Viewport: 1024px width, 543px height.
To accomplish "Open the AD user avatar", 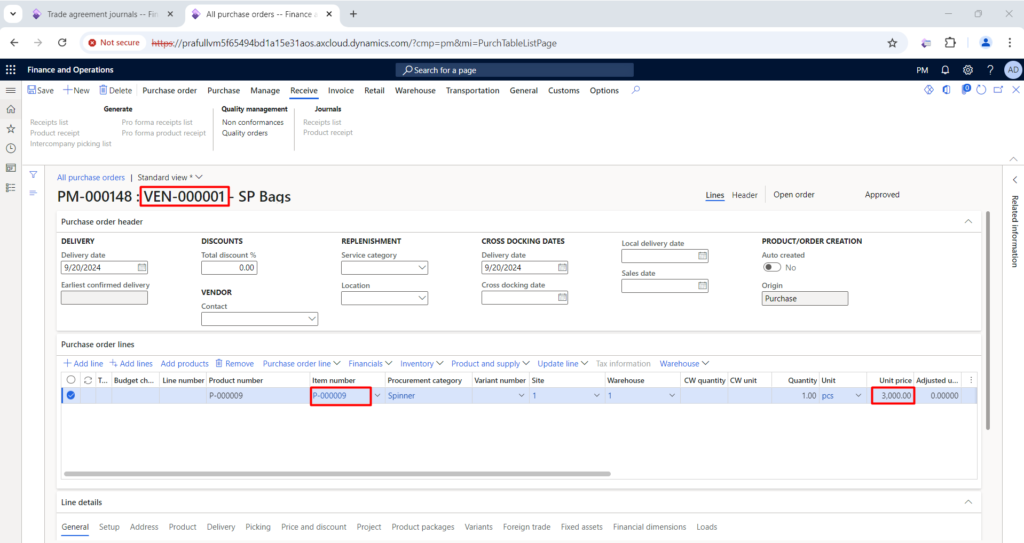I will tap(1013, 70).
